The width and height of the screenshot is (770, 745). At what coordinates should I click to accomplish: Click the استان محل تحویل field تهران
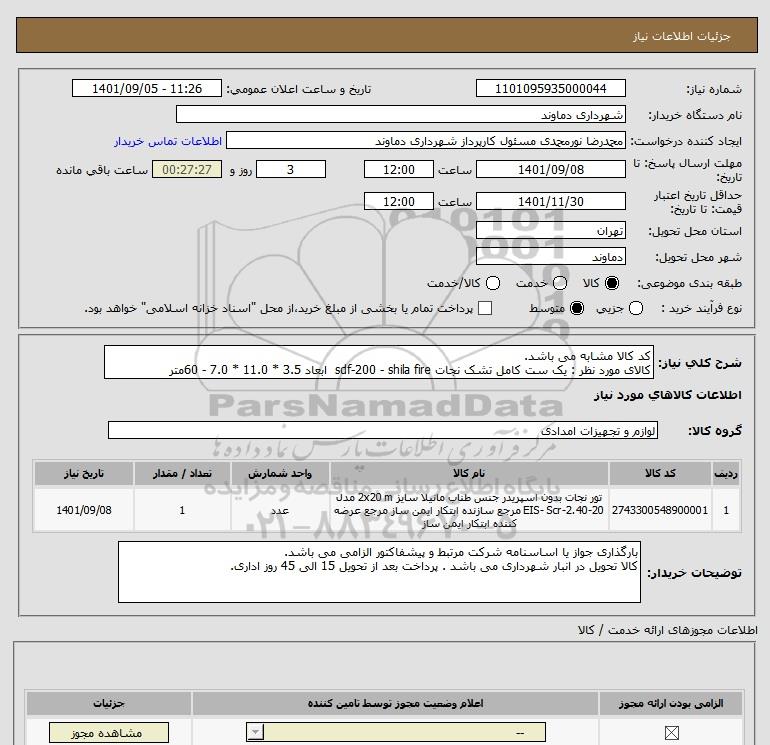click(550, 230)
